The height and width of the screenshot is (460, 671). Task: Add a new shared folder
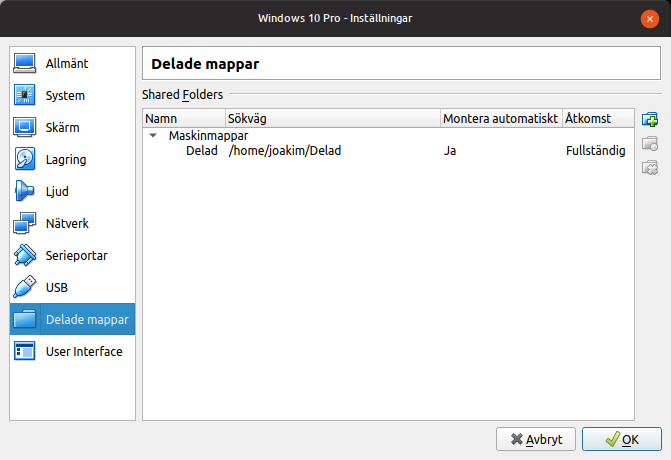[x=650, y=119]
